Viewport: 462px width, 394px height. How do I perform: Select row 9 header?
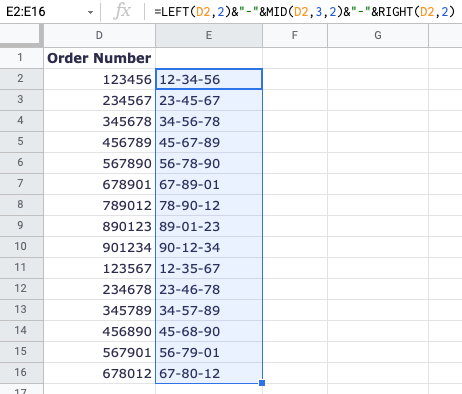point(20,226)
